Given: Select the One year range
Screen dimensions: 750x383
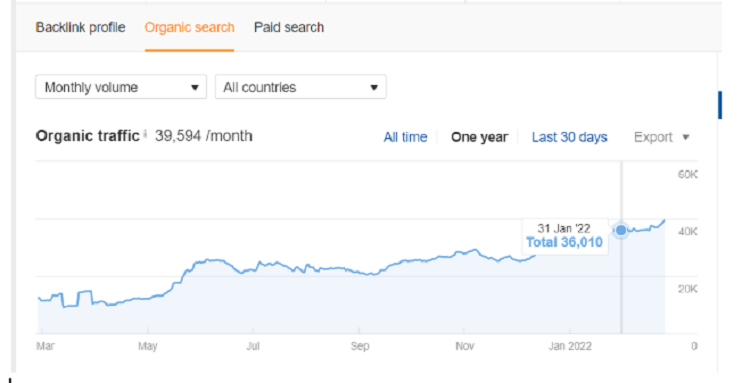Looking at the screenshot, I should click(x=479, y=137).
